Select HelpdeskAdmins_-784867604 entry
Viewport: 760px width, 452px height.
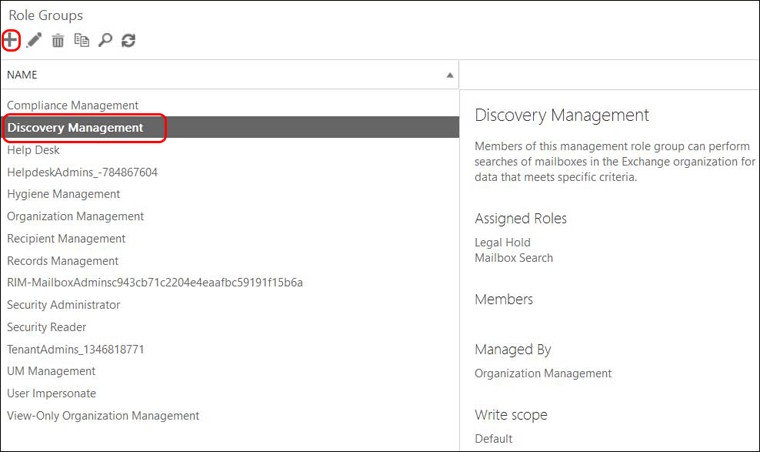82,172
